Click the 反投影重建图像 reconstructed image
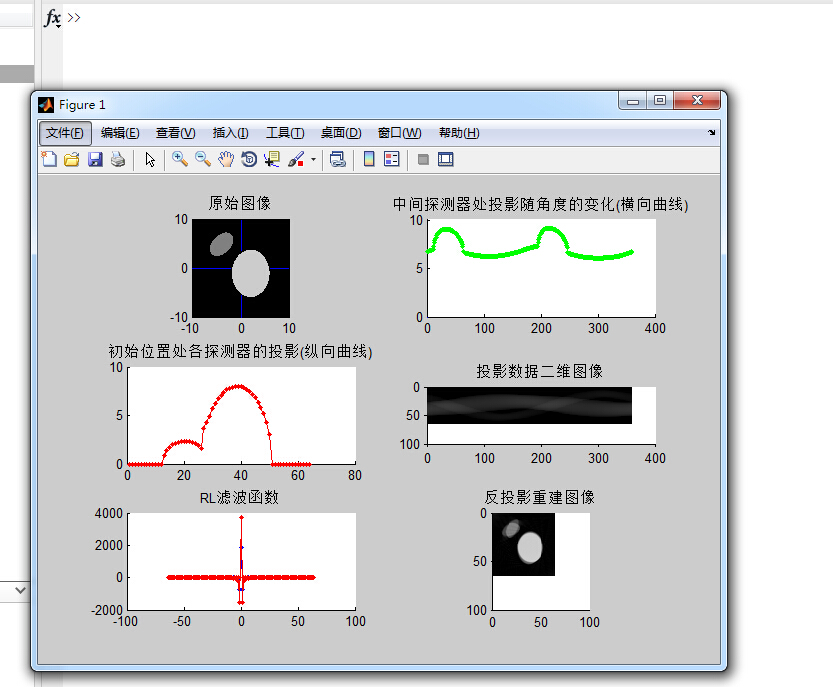Image resolution: width=833 pixels, height=687 pixels. coord(524,544)
